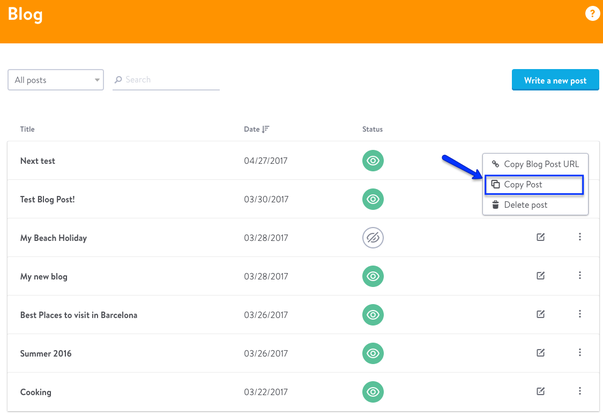Open more options for Summer 2016
Screen dimensions: 603x416
point(580,353)
